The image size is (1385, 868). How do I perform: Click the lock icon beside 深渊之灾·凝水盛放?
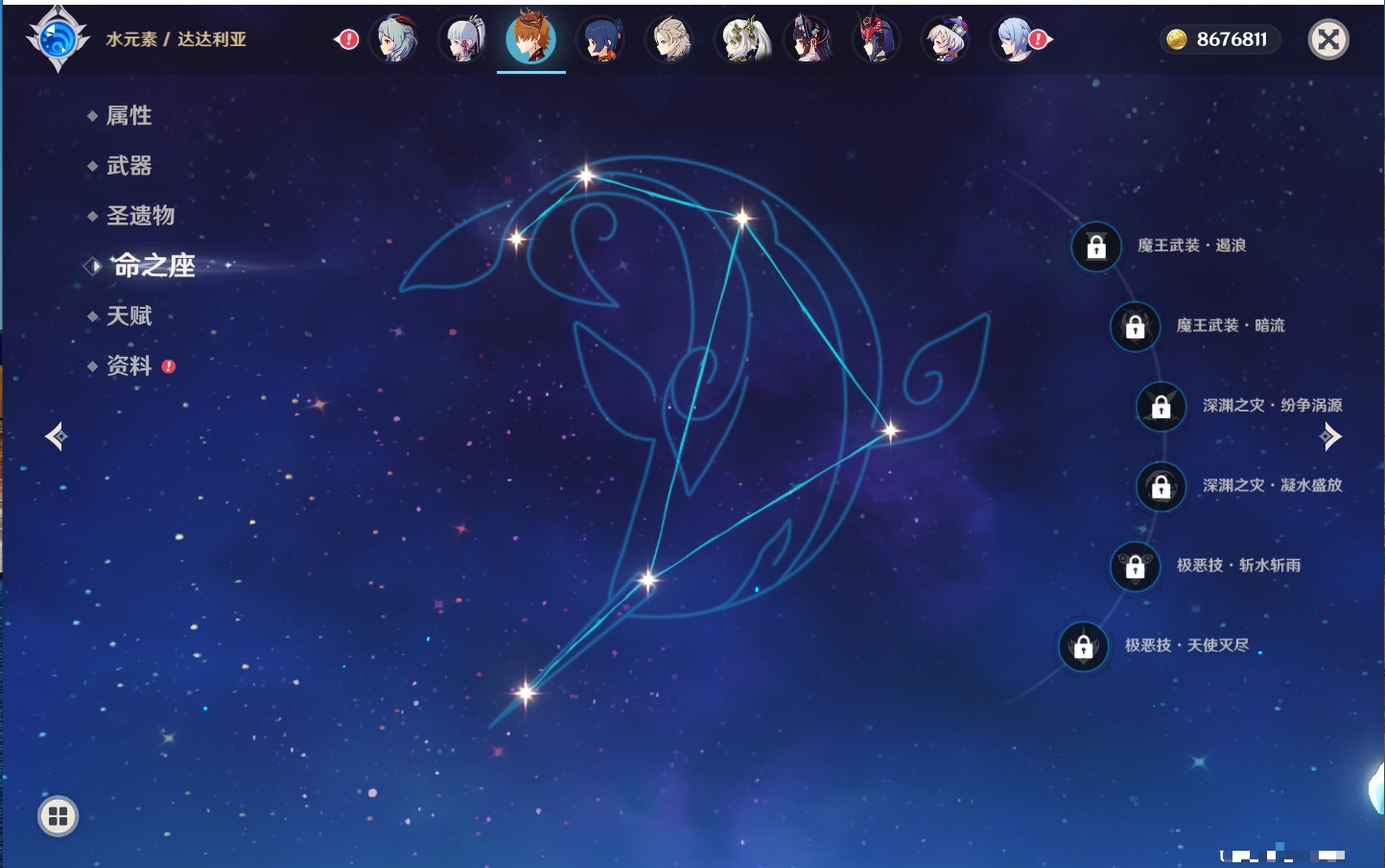(1161, 486)
